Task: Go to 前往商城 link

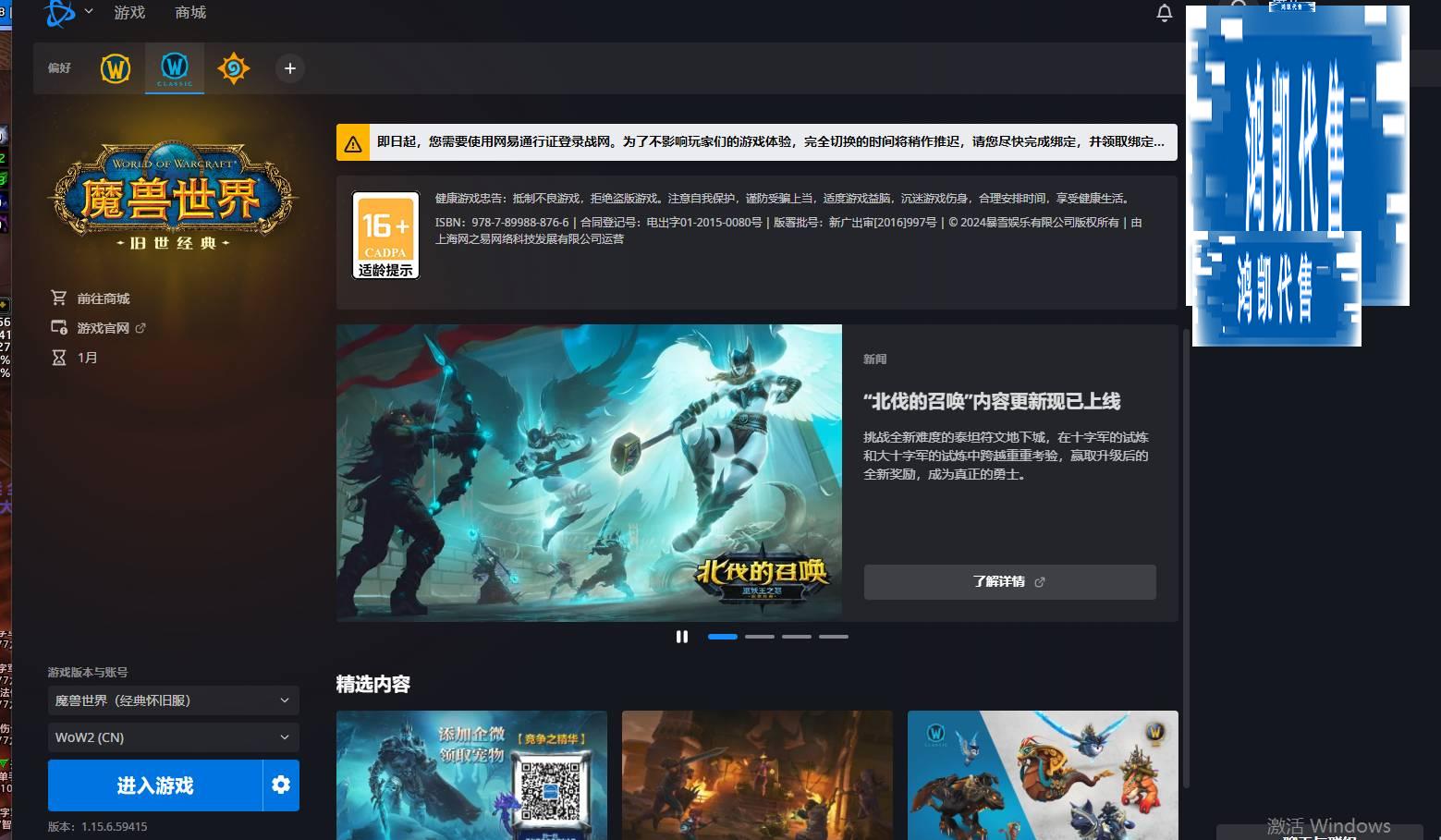Action: (104, 298)
